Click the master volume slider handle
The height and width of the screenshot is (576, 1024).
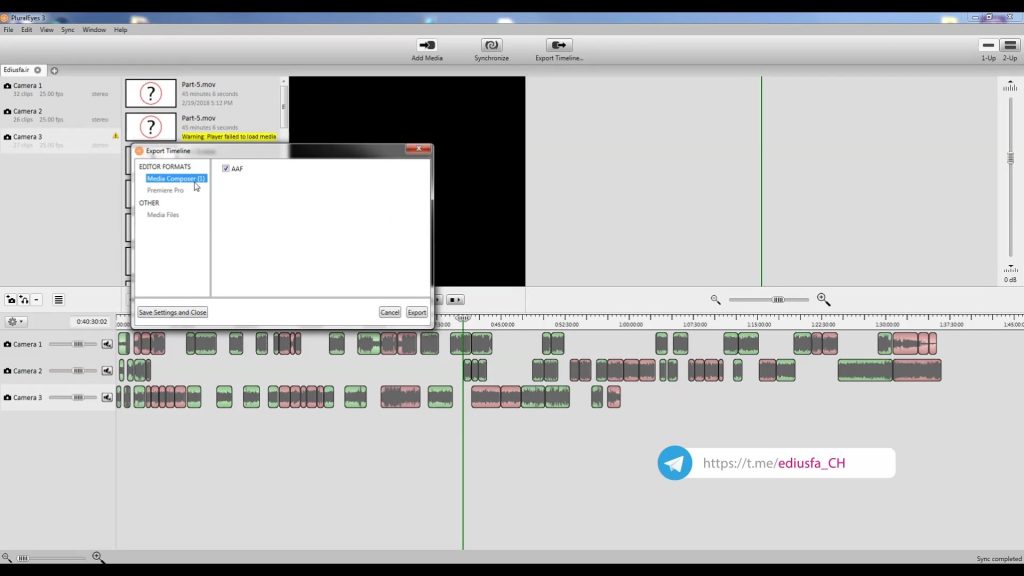point(1010,158)
